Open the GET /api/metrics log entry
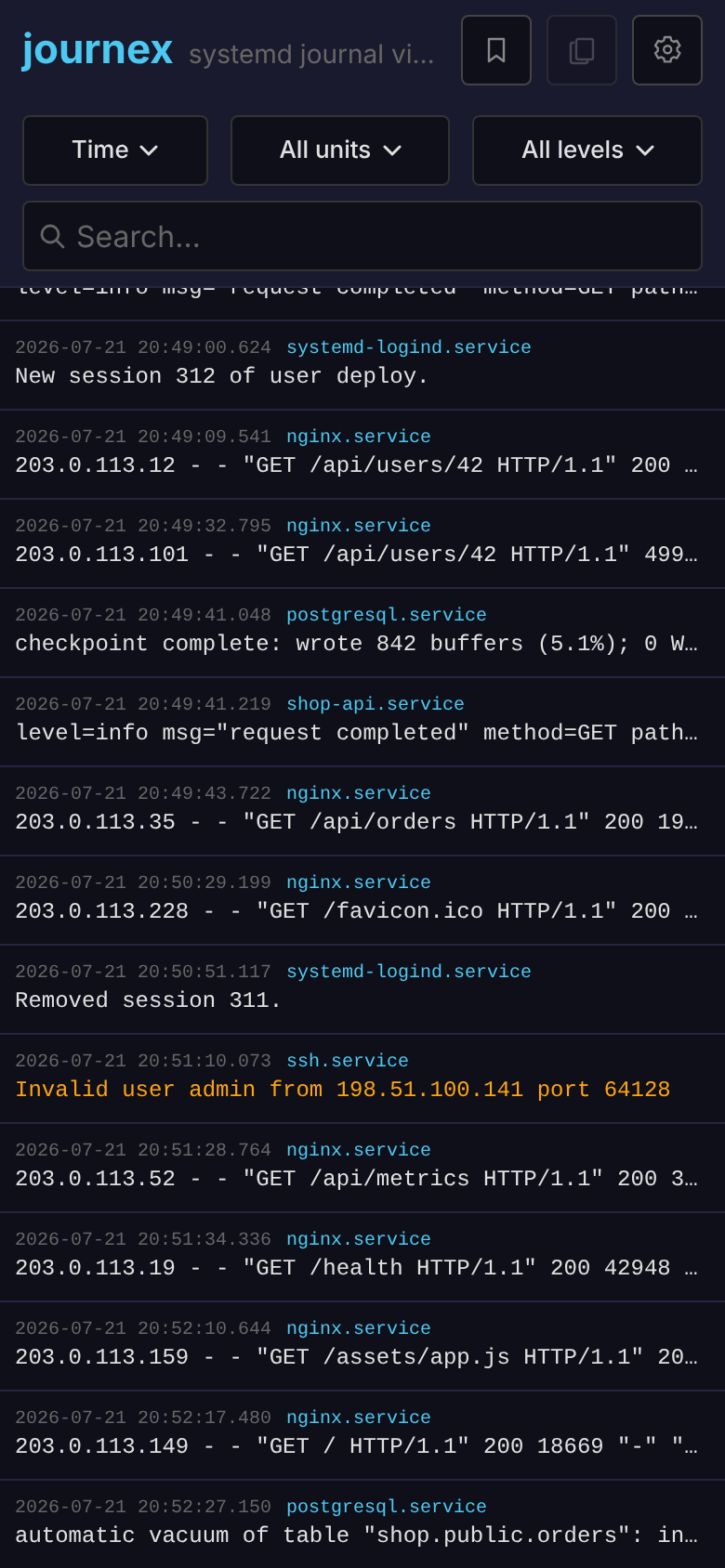This screenshot has width=725, height=1568. click(x=362, y=1169)
